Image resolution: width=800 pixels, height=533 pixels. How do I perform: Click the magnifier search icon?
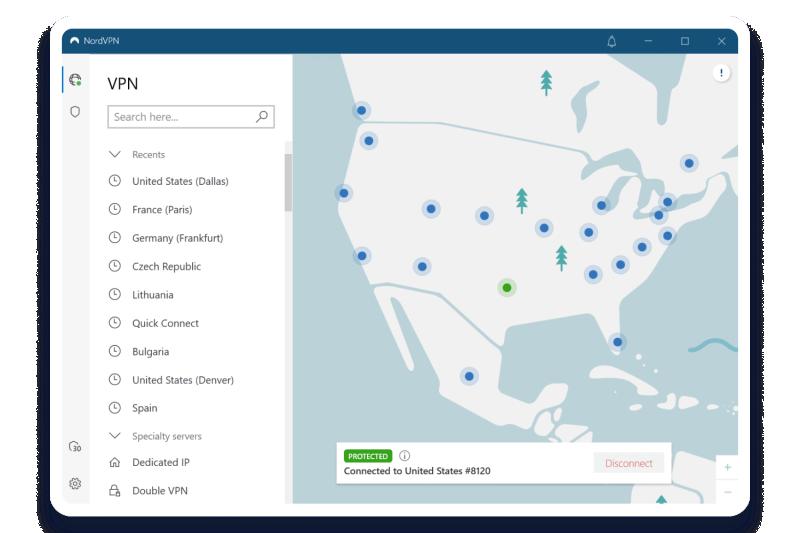[262, 117]
